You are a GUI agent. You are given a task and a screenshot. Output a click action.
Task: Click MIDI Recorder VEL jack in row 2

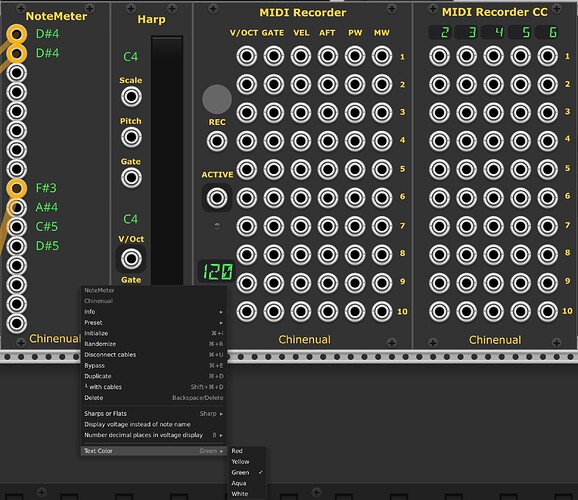[301, 84]
